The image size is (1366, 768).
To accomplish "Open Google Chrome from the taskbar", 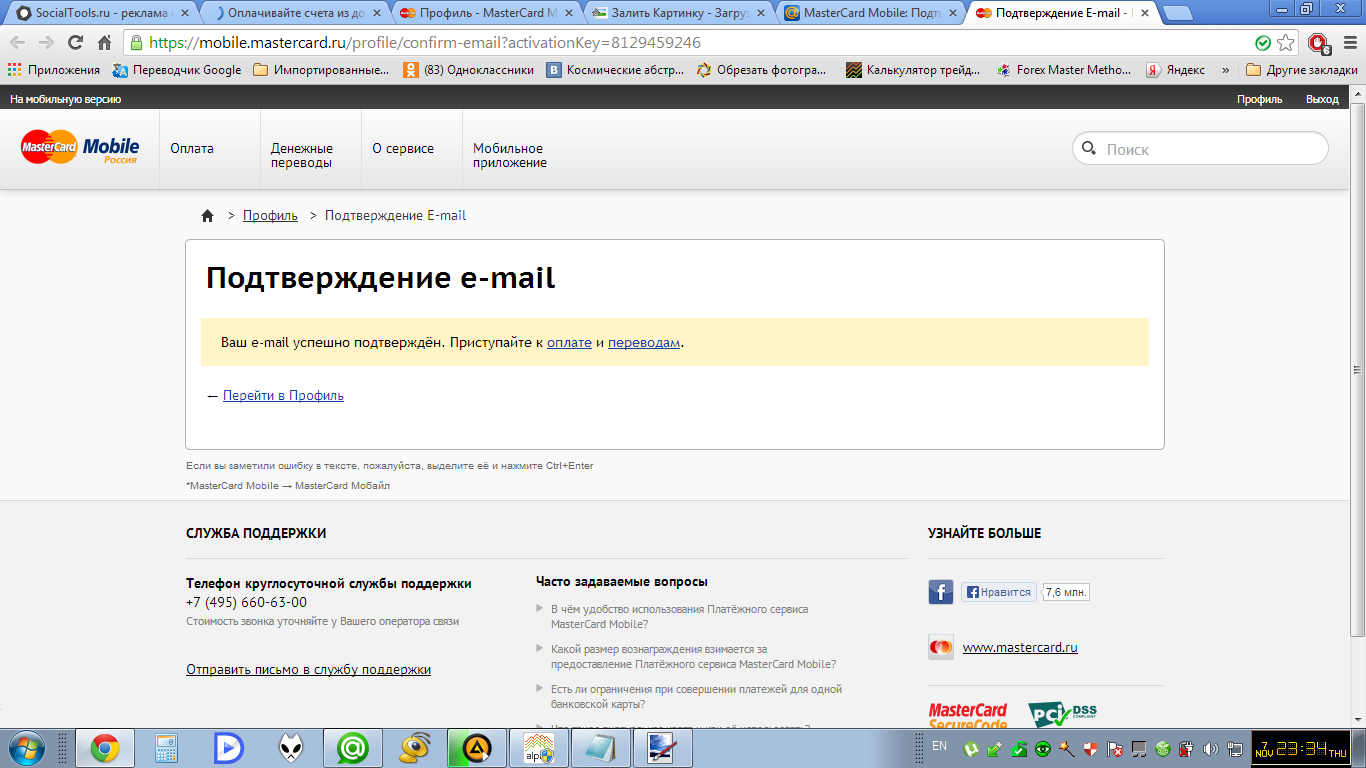I will [105, 748].
